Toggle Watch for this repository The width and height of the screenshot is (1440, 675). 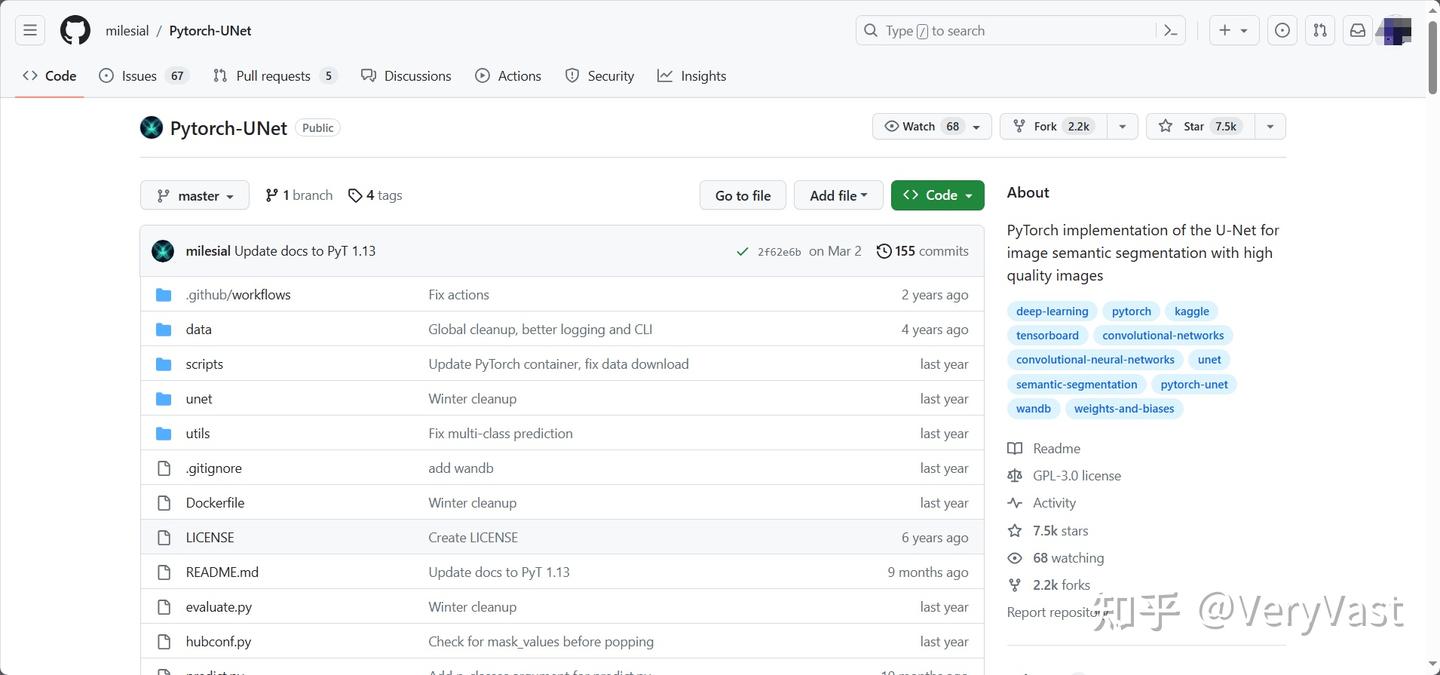click(922, 127)
